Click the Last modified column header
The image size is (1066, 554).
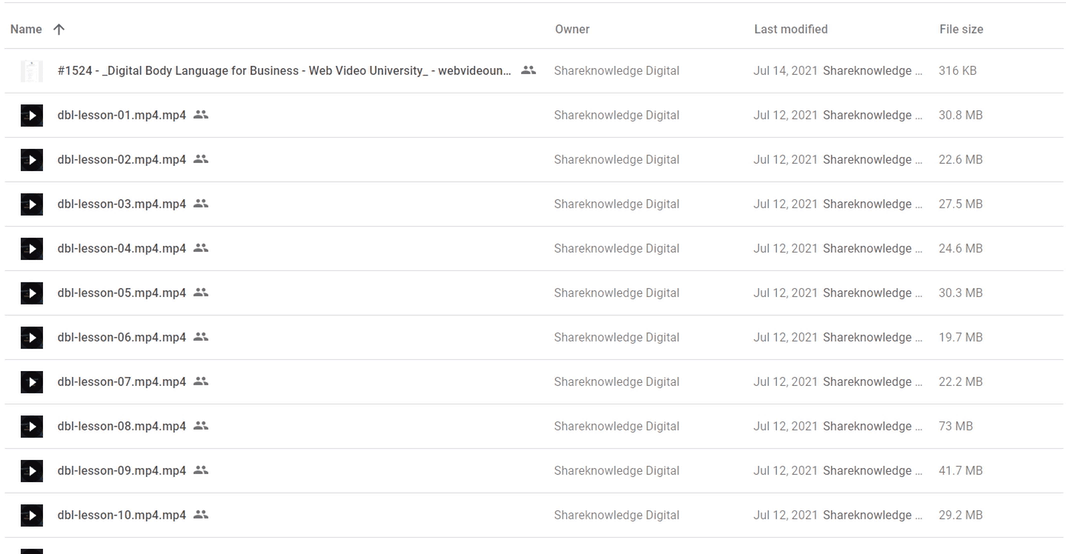point(791,29)
